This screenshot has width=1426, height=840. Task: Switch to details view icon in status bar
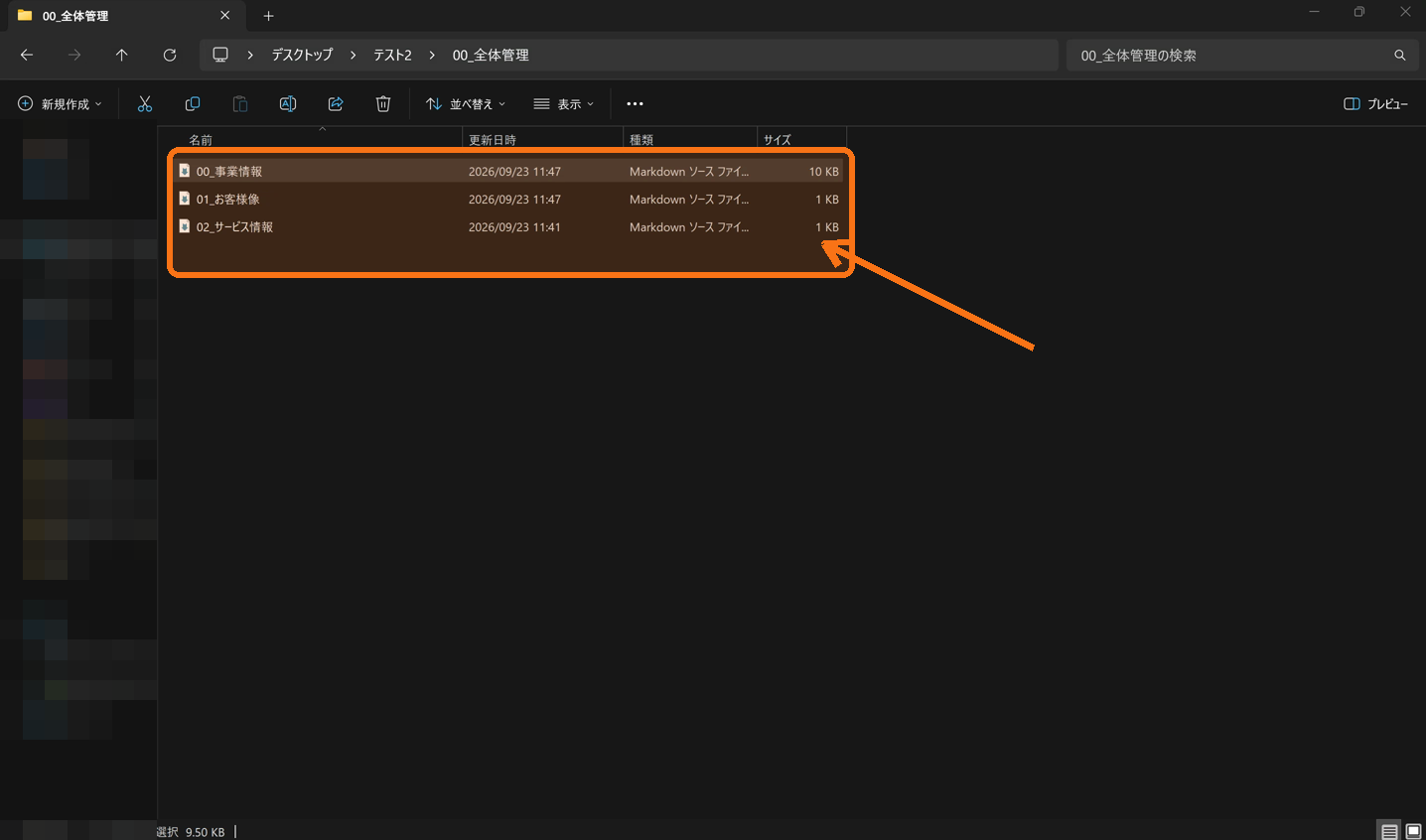click(x=1390, y=832)
